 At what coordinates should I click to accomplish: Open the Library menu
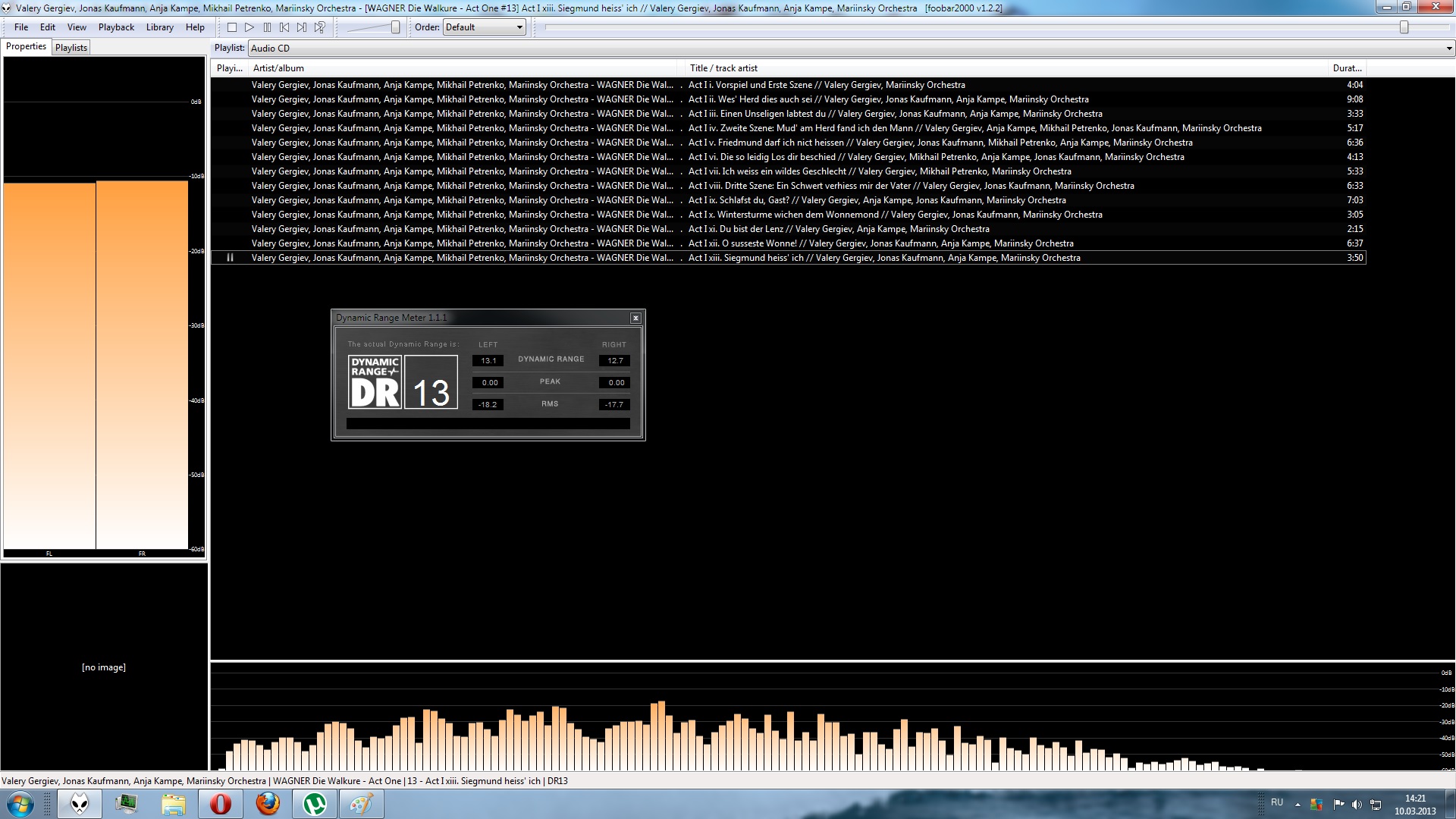[x=159, y=27]
